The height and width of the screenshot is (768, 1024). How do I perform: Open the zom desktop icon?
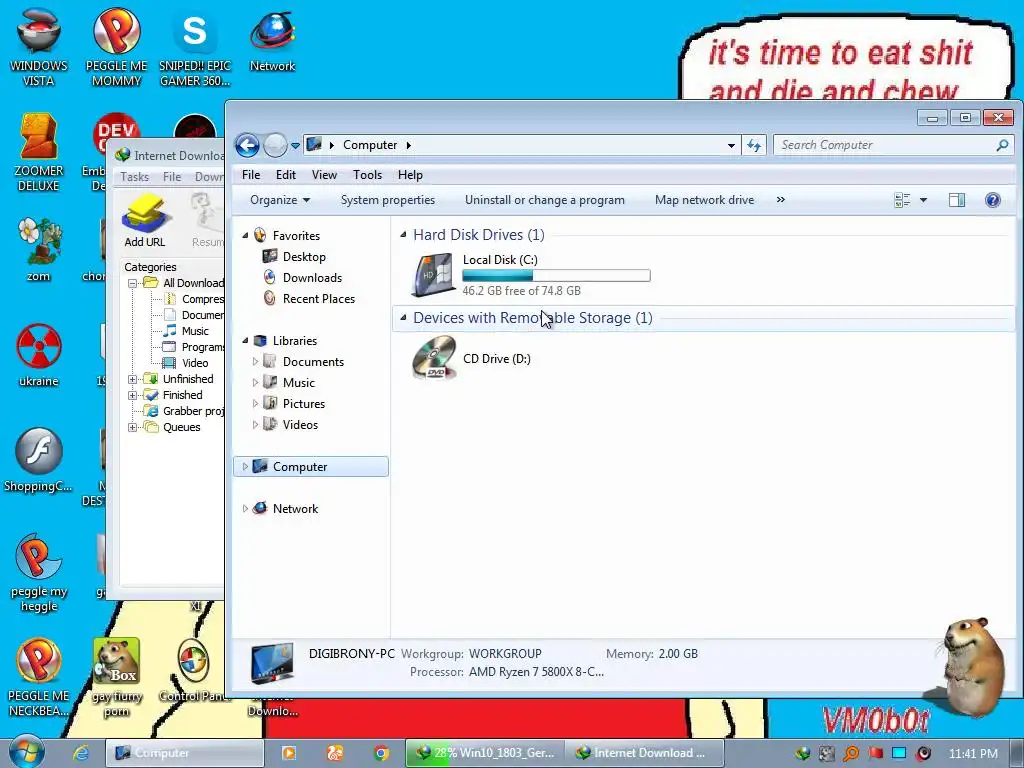[x=39, y=249]
